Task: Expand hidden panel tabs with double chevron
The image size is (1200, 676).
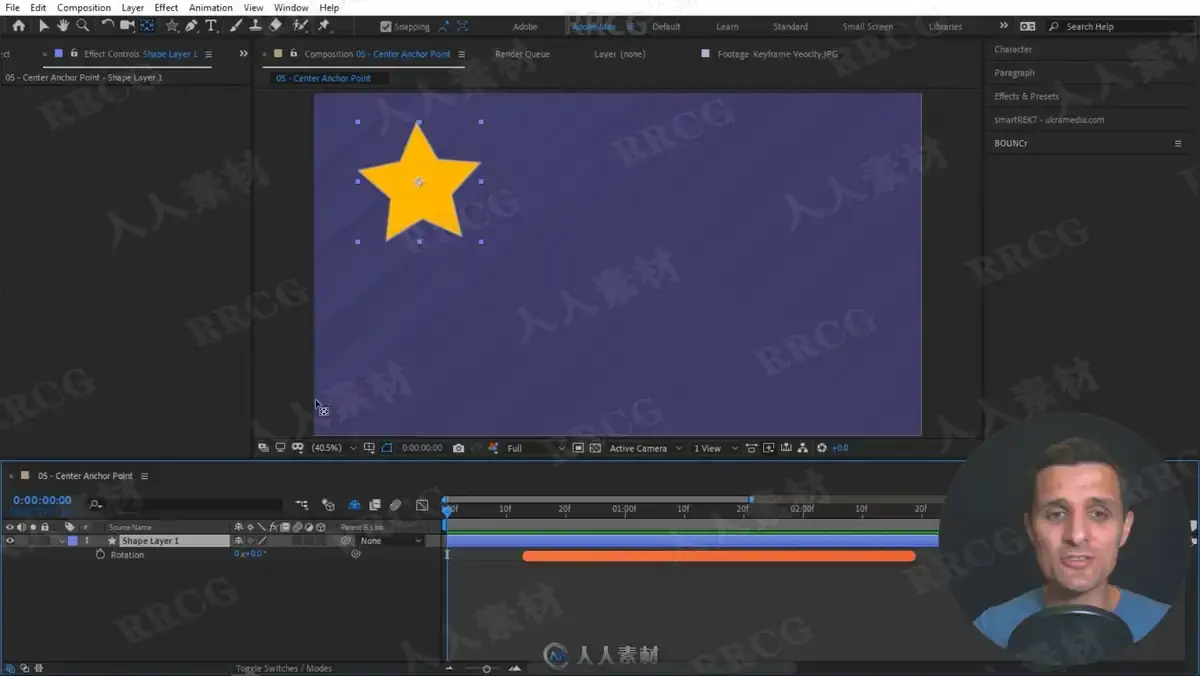Action: click(x=243, y=54)
